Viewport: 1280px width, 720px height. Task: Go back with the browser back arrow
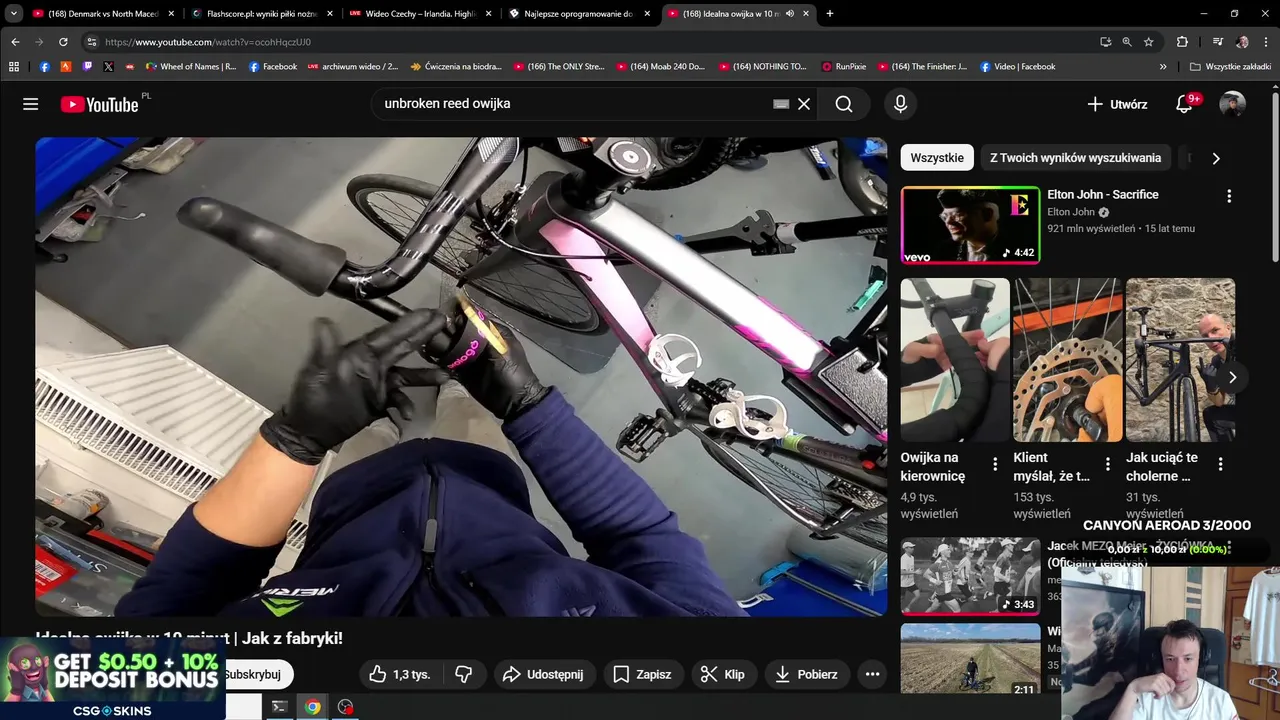pos(15,42)
